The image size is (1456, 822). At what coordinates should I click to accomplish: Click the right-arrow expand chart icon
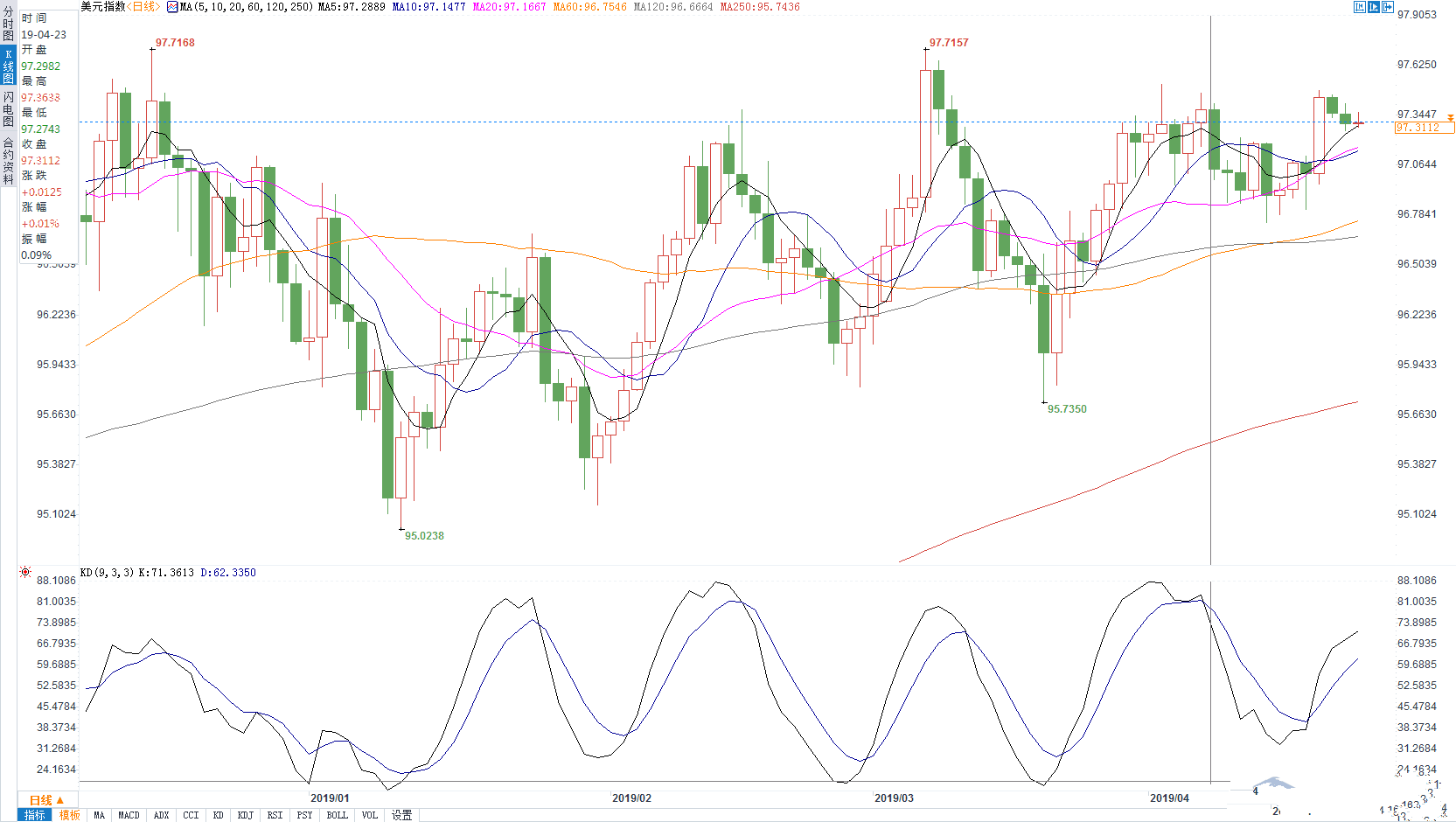pyautogui.click(x=1388, y=7)
